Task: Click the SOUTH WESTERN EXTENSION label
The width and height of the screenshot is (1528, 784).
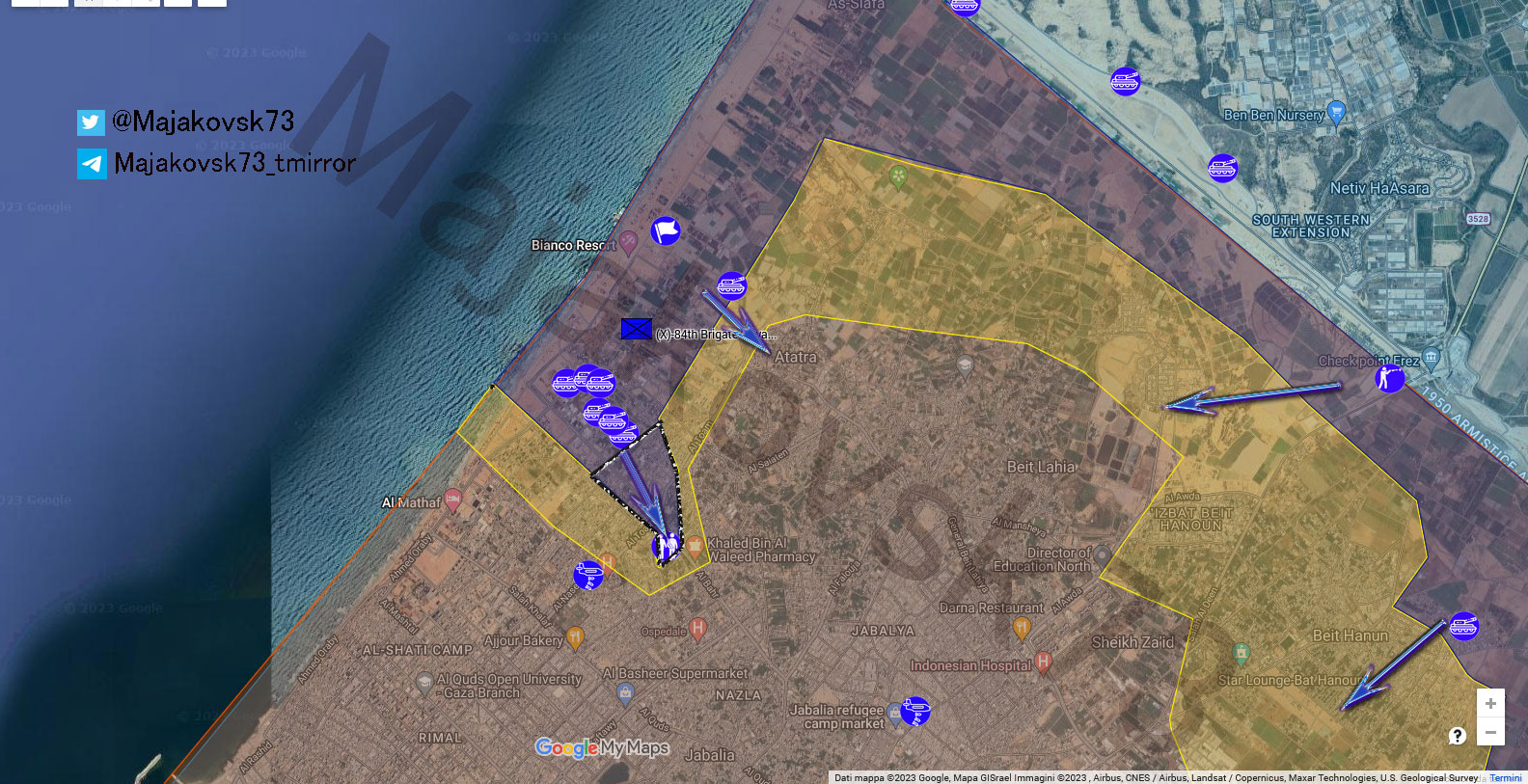Action: (1311, 227)
